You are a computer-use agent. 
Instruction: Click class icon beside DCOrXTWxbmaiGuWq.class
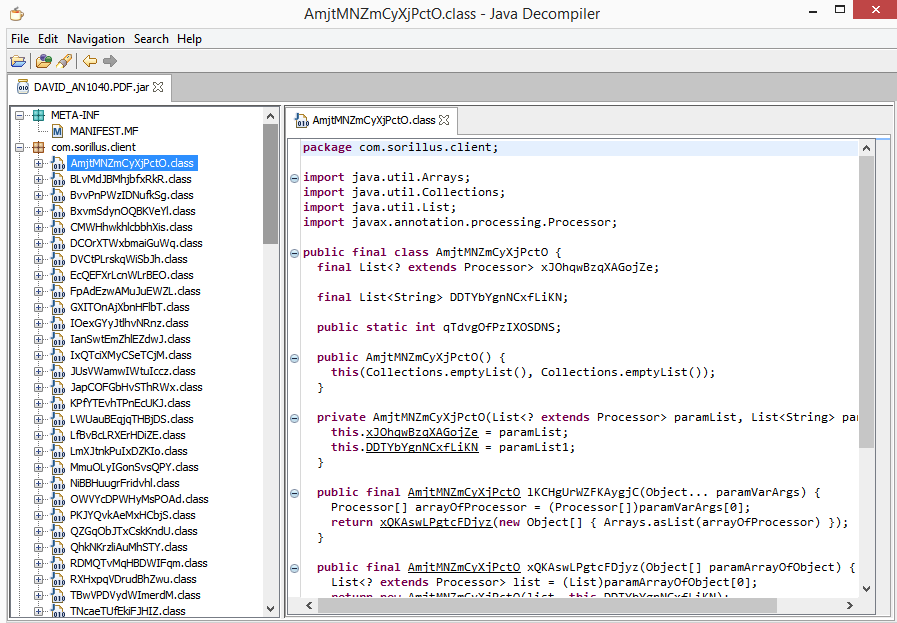[58, 243]
